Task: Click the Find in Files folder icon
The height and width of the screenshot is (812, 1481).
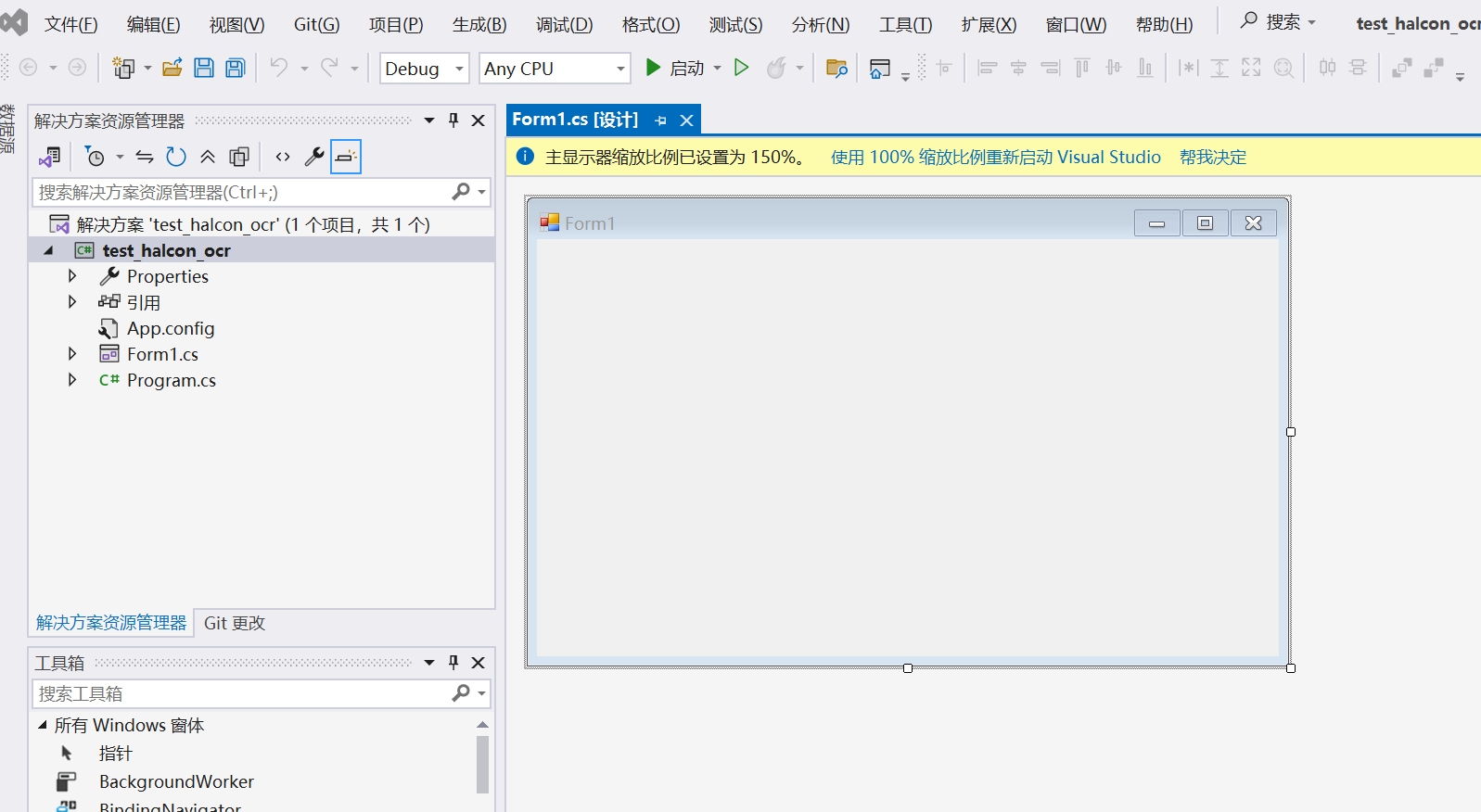Action: (836, 68)
